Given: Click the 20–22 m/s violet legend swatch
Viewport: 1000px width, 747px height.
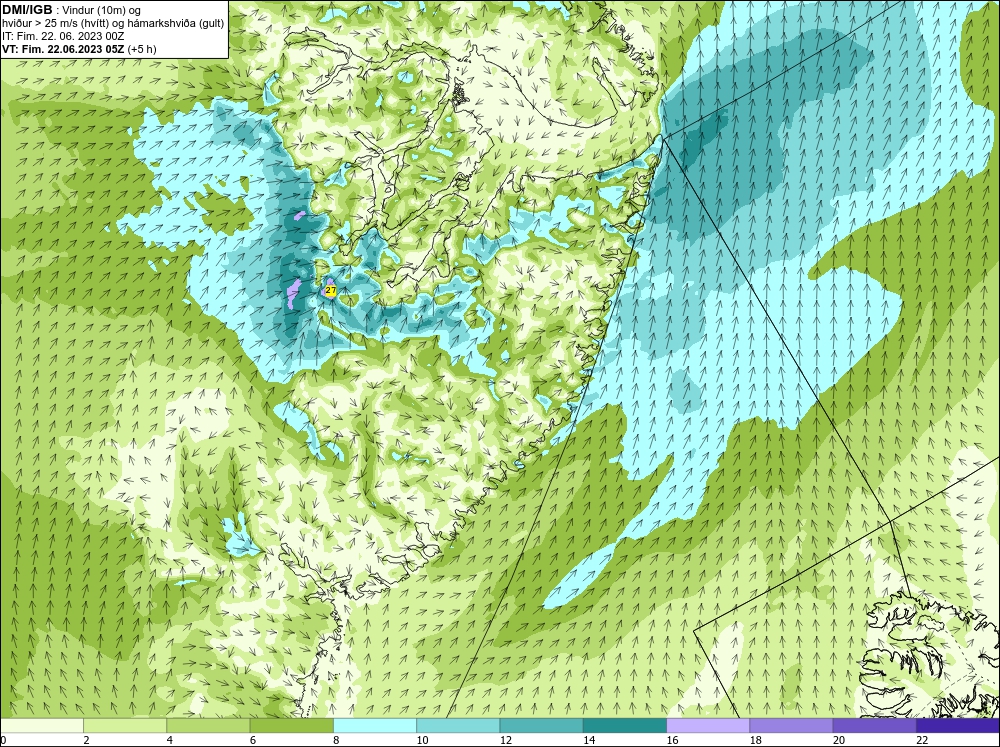Looking at the screenshot, I should pos(874,726).
